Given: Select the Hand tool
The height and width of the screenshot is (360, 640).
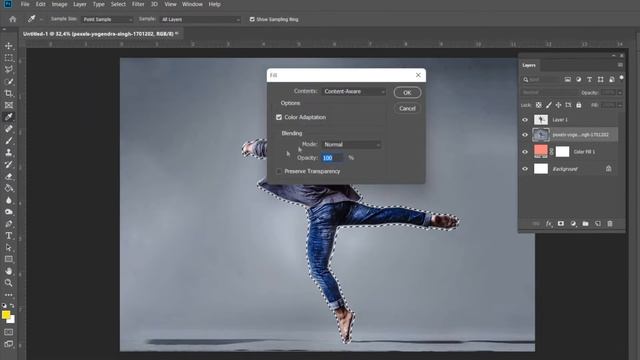Looking at the screenshot, I should (x=9, y=271).
